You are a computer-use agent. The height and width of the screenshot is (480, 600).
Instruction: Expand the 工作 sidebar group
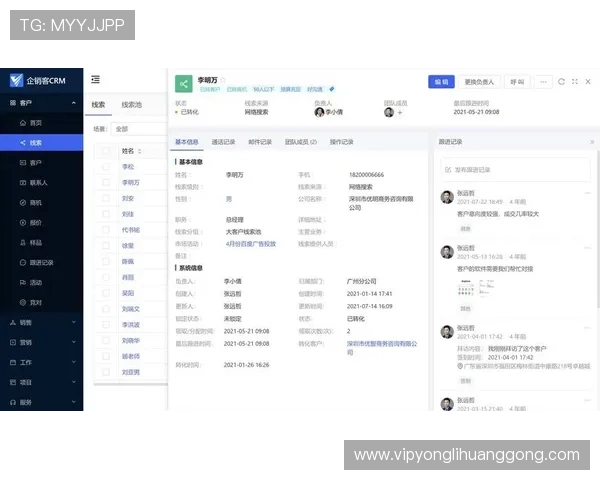coord(73,362)
